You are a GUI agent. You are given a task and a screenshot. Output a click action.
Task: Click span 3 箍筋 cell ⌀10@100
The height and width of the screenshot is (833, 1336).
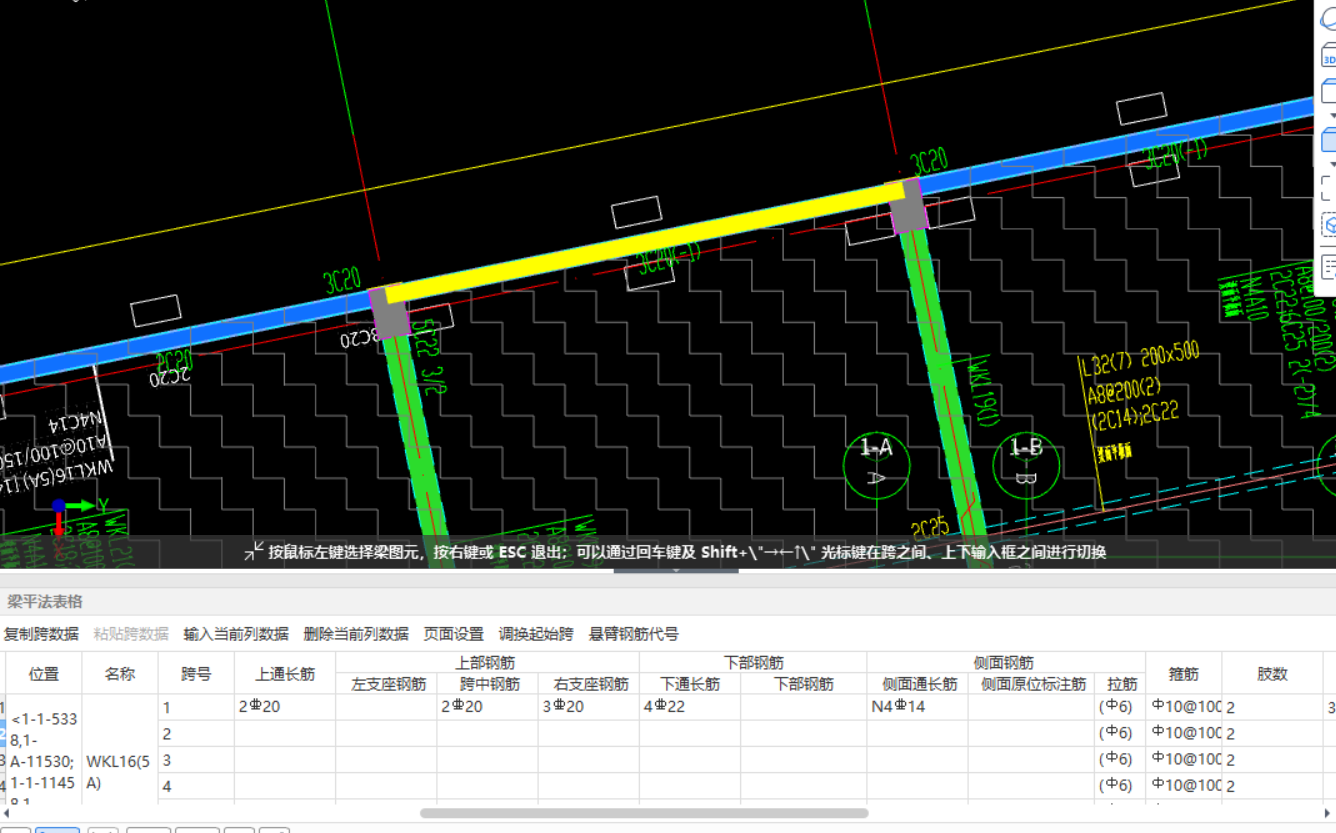click(x=1183, y=759)
